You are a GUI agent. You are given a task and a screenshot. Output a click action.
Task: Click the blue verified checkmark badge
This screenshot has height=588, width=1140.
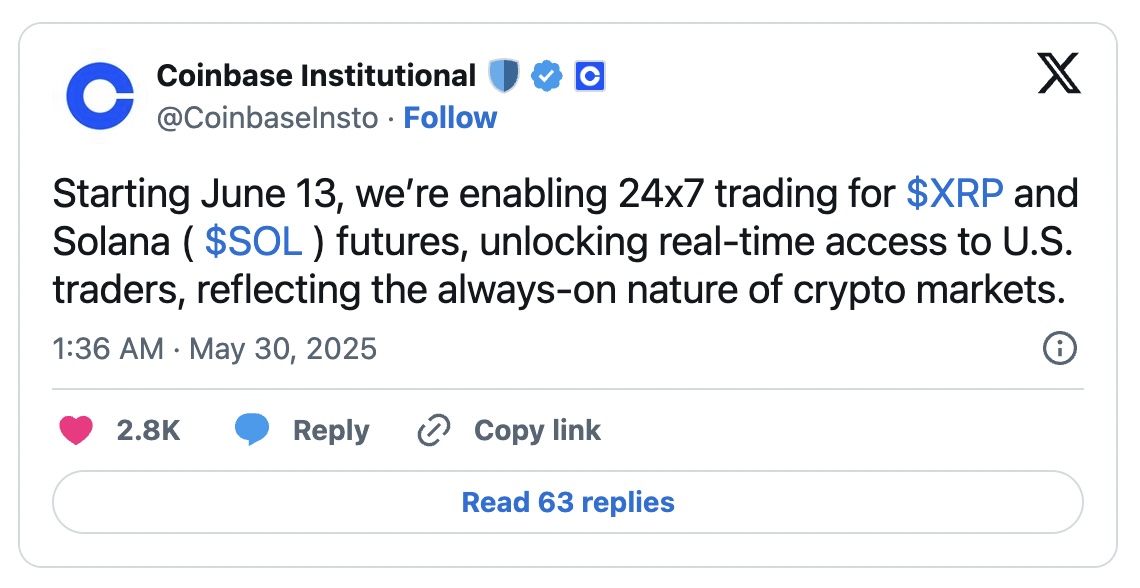click(547, 76)
